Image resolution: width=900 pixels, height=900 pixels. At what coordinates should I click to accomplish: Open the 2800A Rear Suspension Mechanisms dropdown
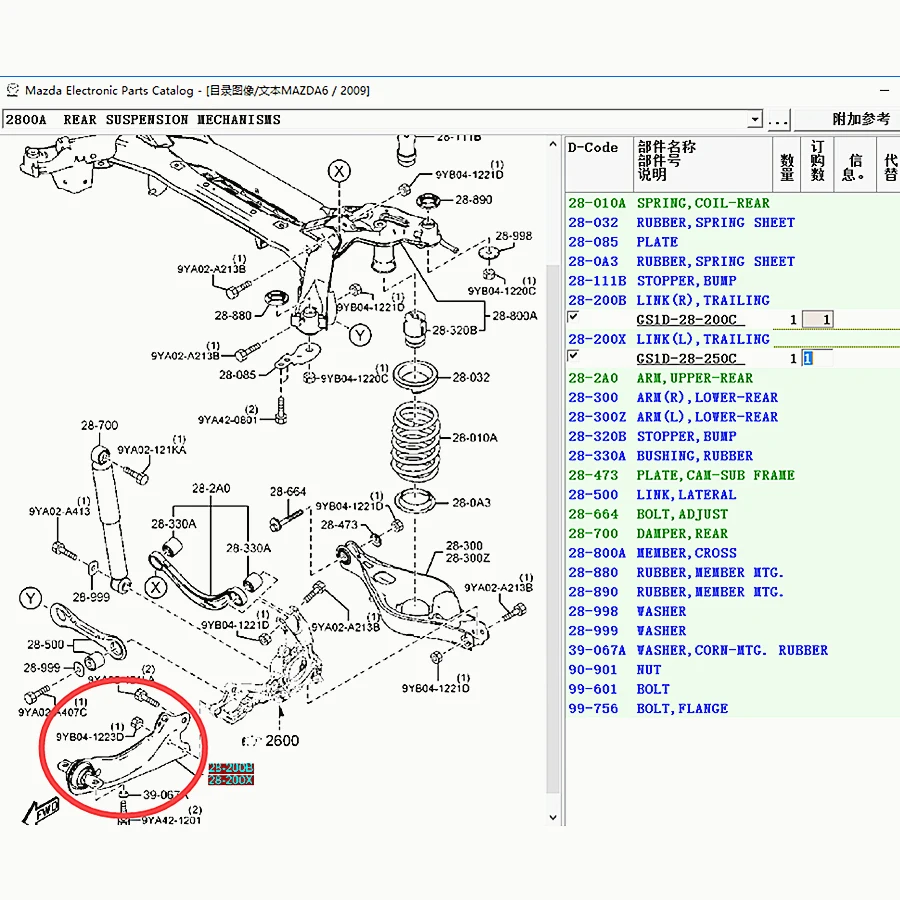point(755,120)
